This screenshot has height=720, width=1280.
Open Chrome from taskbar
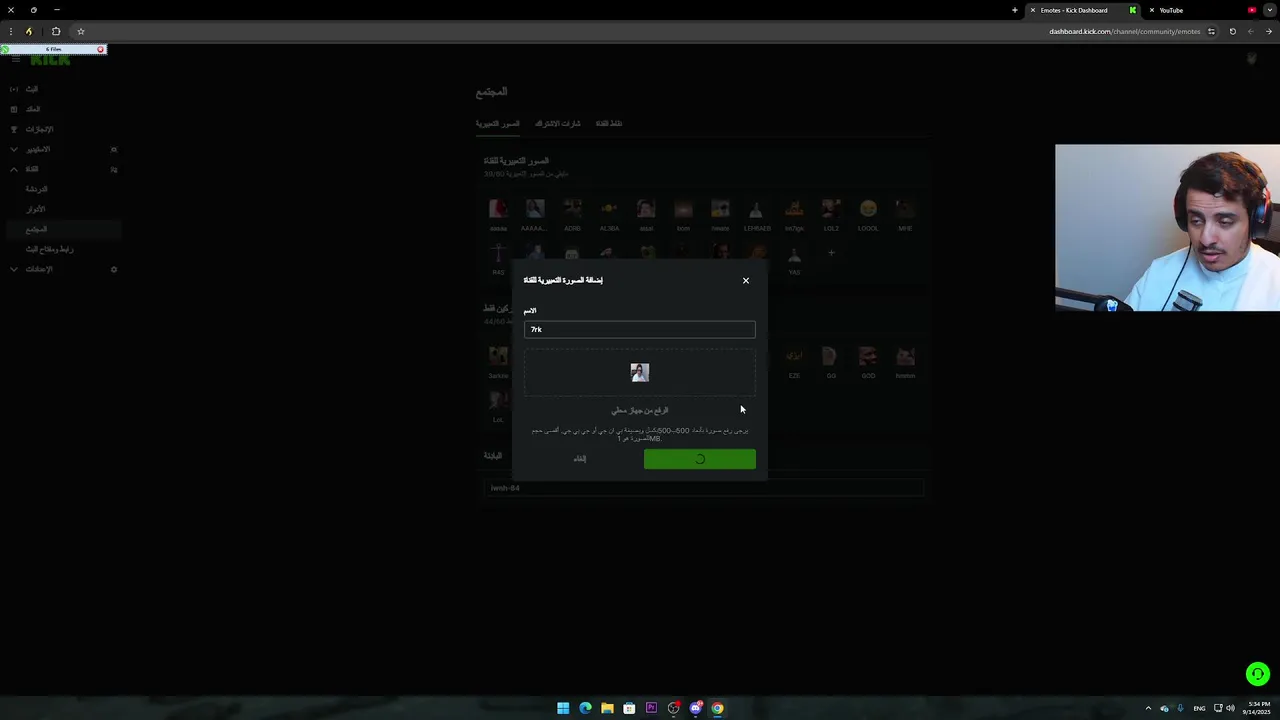point(717,708)
